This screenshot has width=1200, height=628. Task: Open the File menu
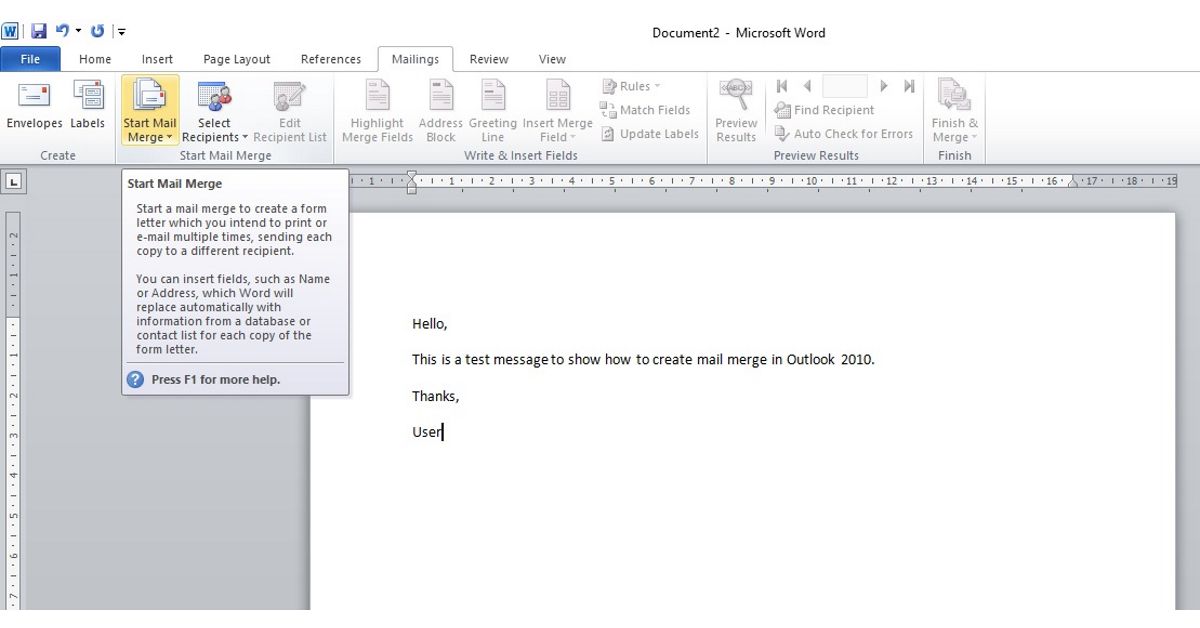coord(30,59)
